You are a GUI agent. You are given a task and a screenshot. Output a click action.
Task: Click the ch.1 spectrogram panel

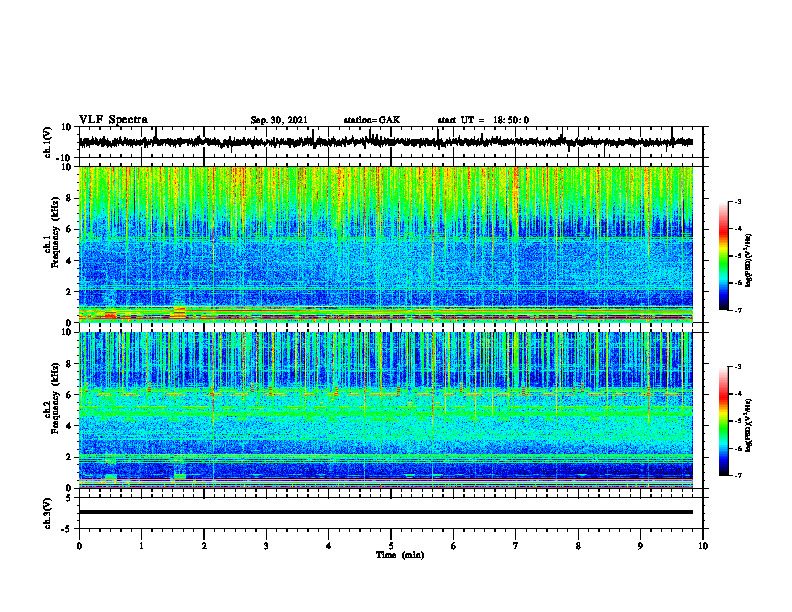click(385, 244)
